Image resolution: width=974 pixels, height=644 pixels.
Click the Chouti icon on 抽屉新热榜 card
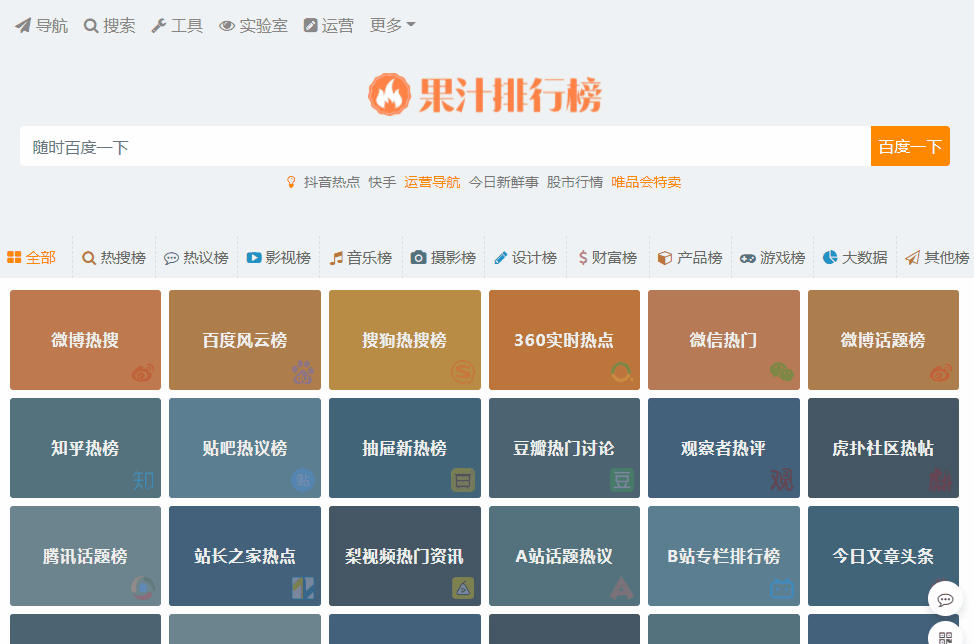[x=463, y=480]
